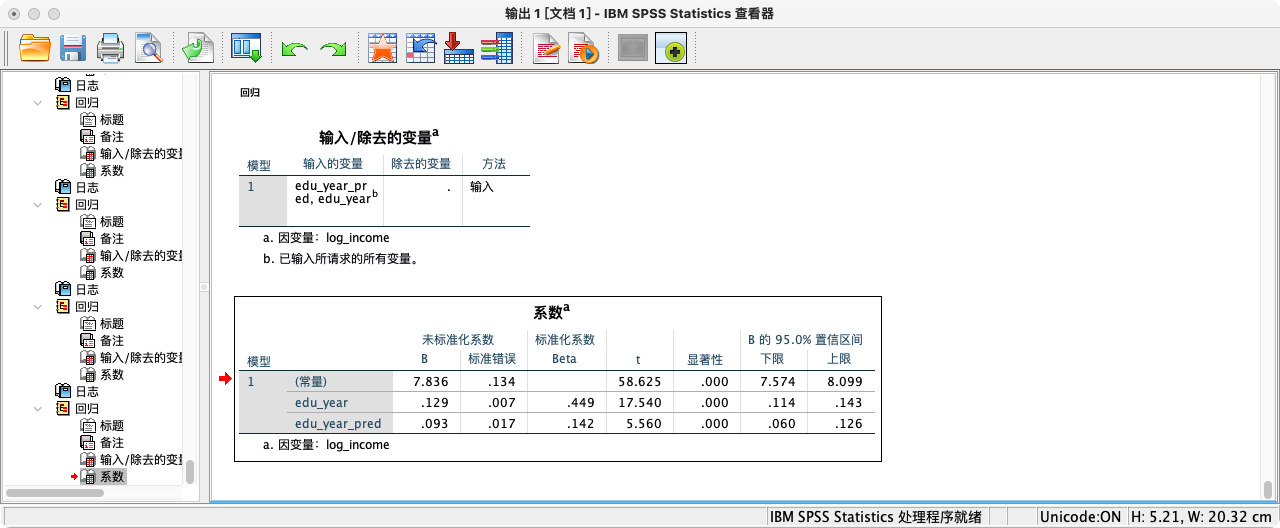Select the edu_year row label in coefficients table
Screen dimensions: 1280x528
[x=321, y=402]
